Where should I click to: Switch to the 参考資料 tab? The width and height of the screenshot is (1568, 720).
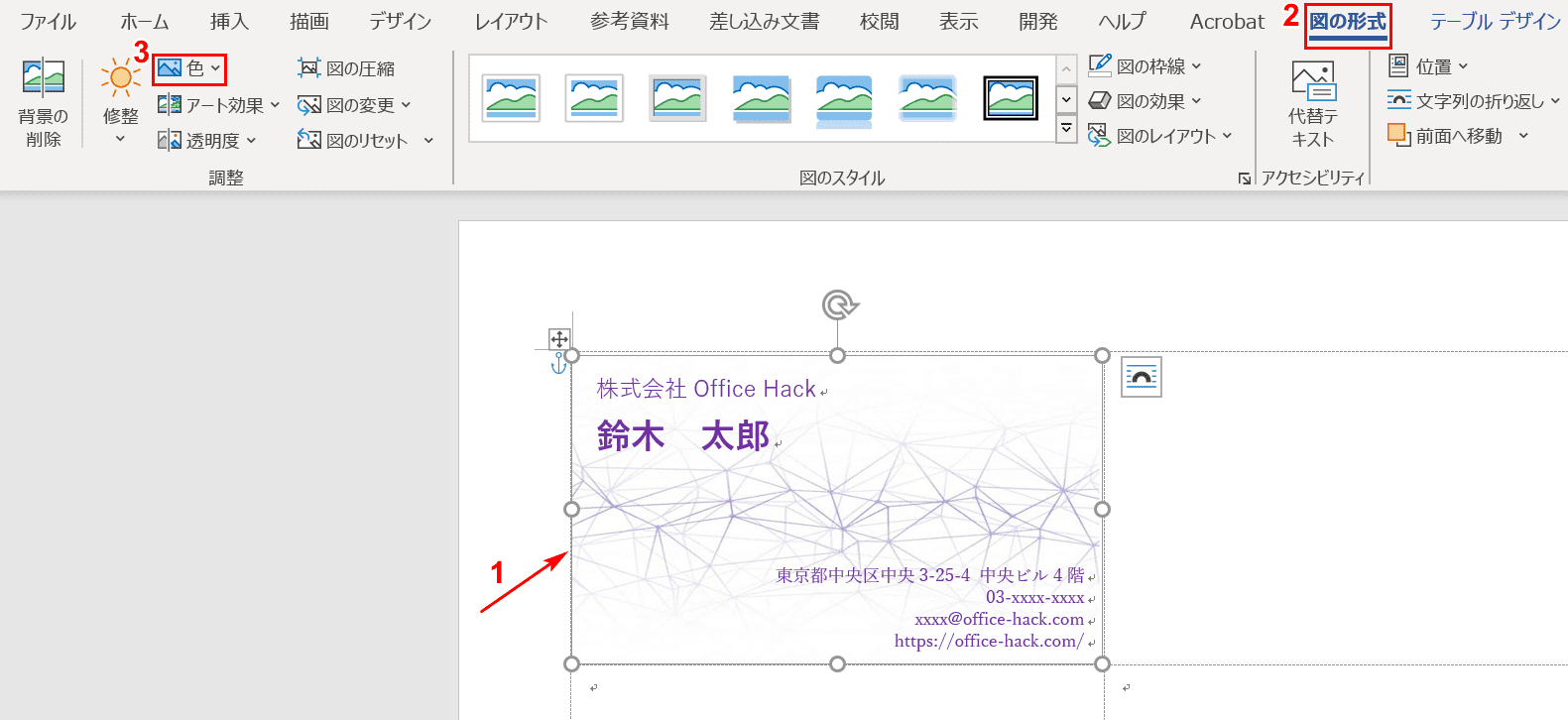tap(630, 22)
